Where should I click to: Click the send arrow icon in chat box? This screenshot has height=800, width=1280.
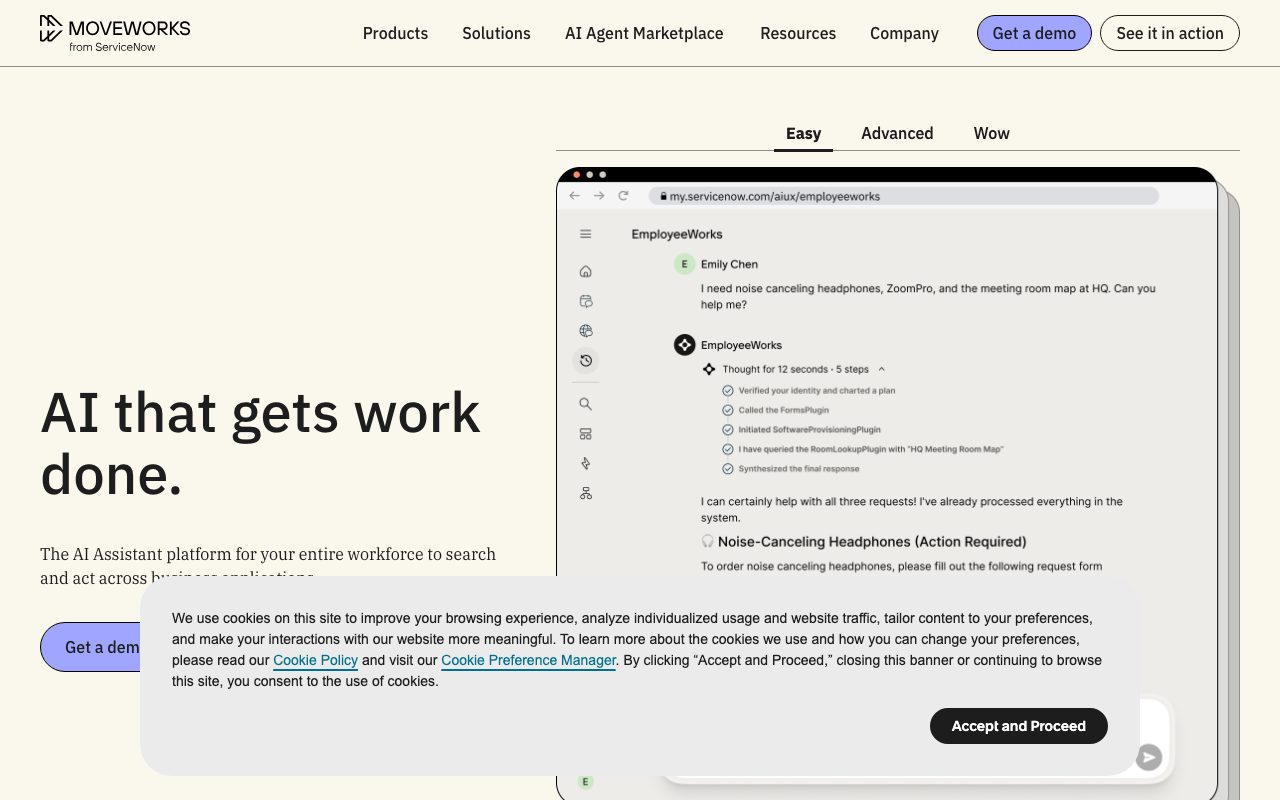point(1149,757)
